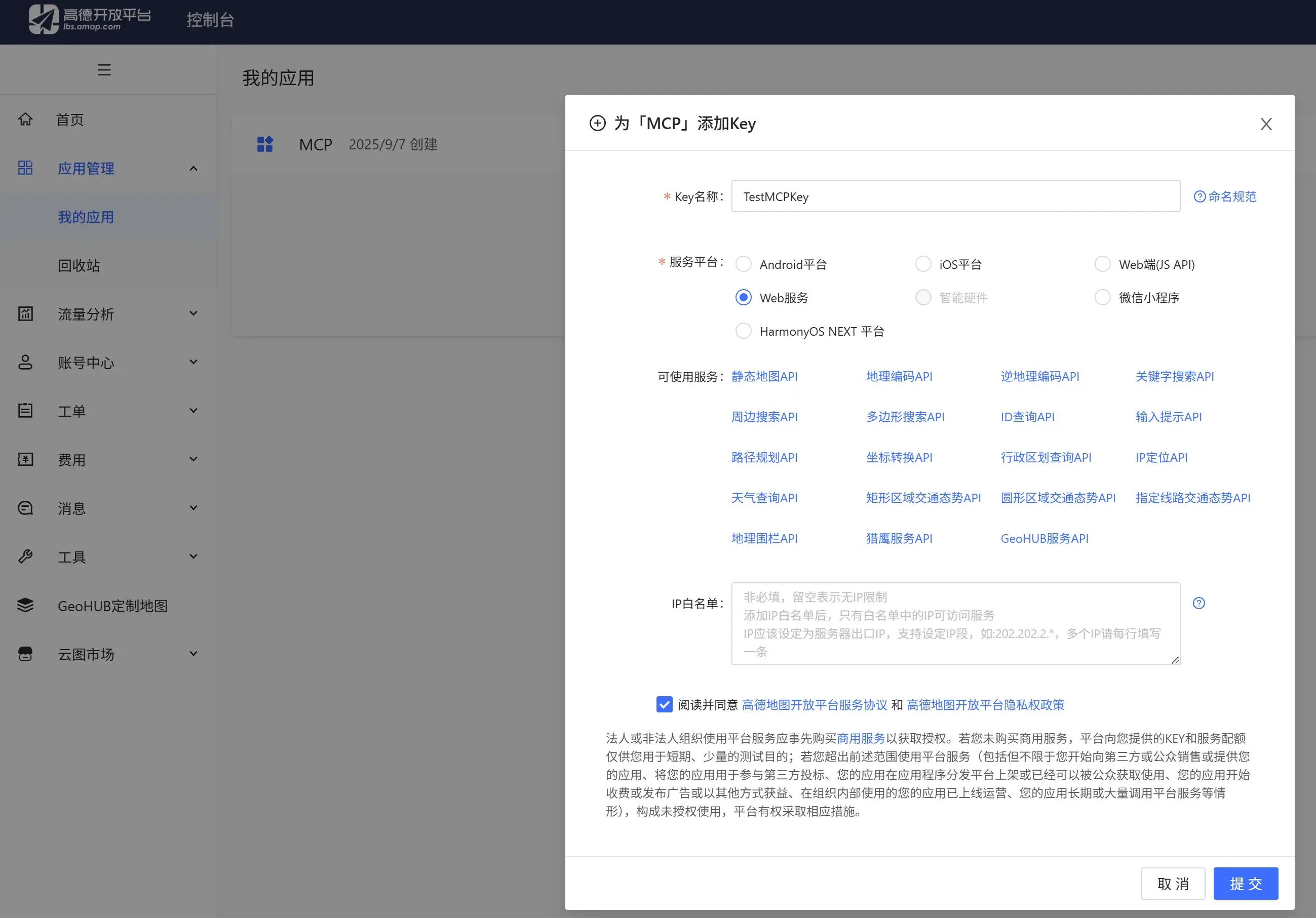Image resolution: width=1316 pixels, height=918 pixels.
Task: Select 智能硬件 radio button
Action: point(923,297)
